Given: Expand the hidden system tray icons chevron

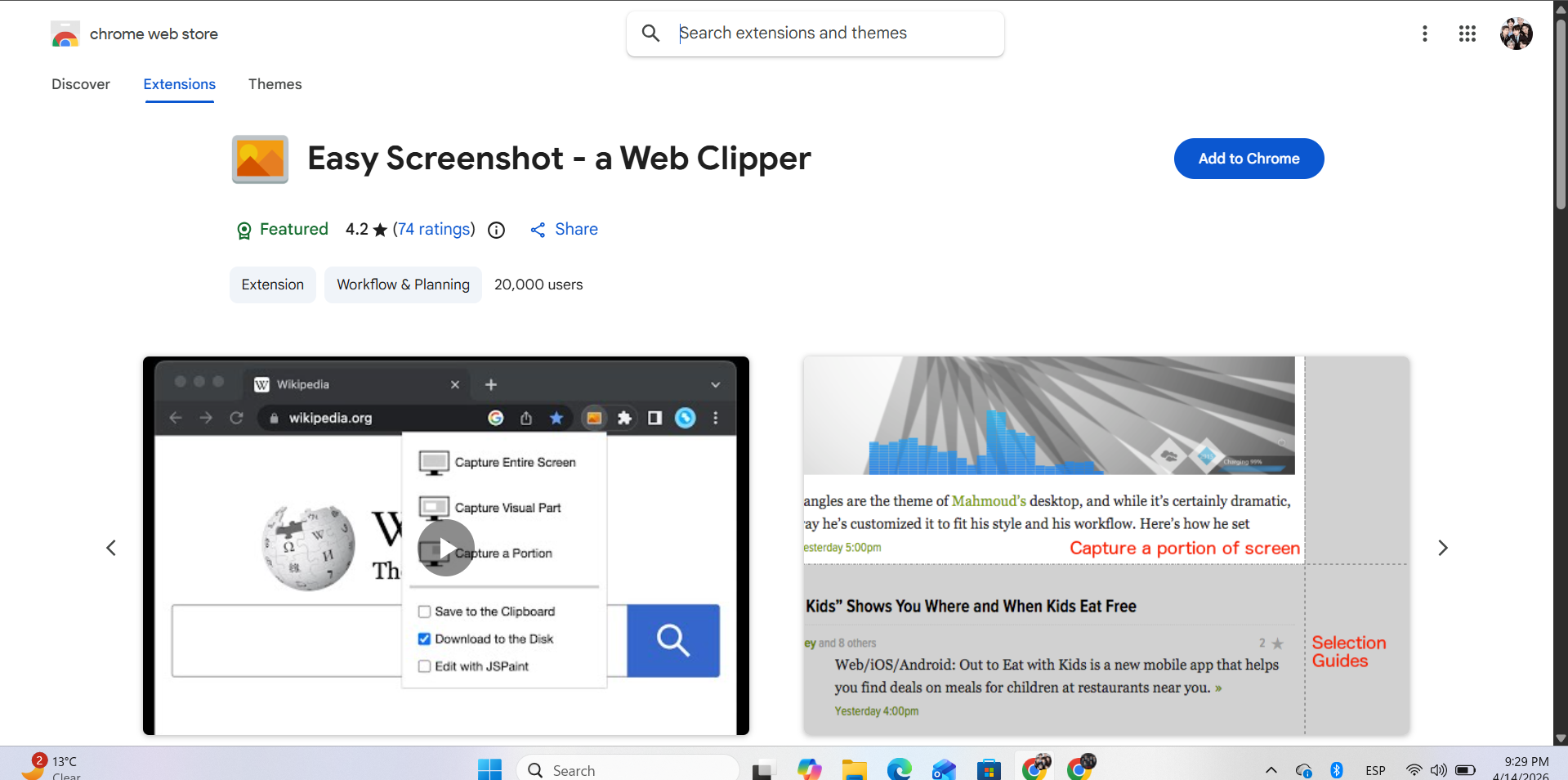Looking at the screenshot, I should (1271, 770).
